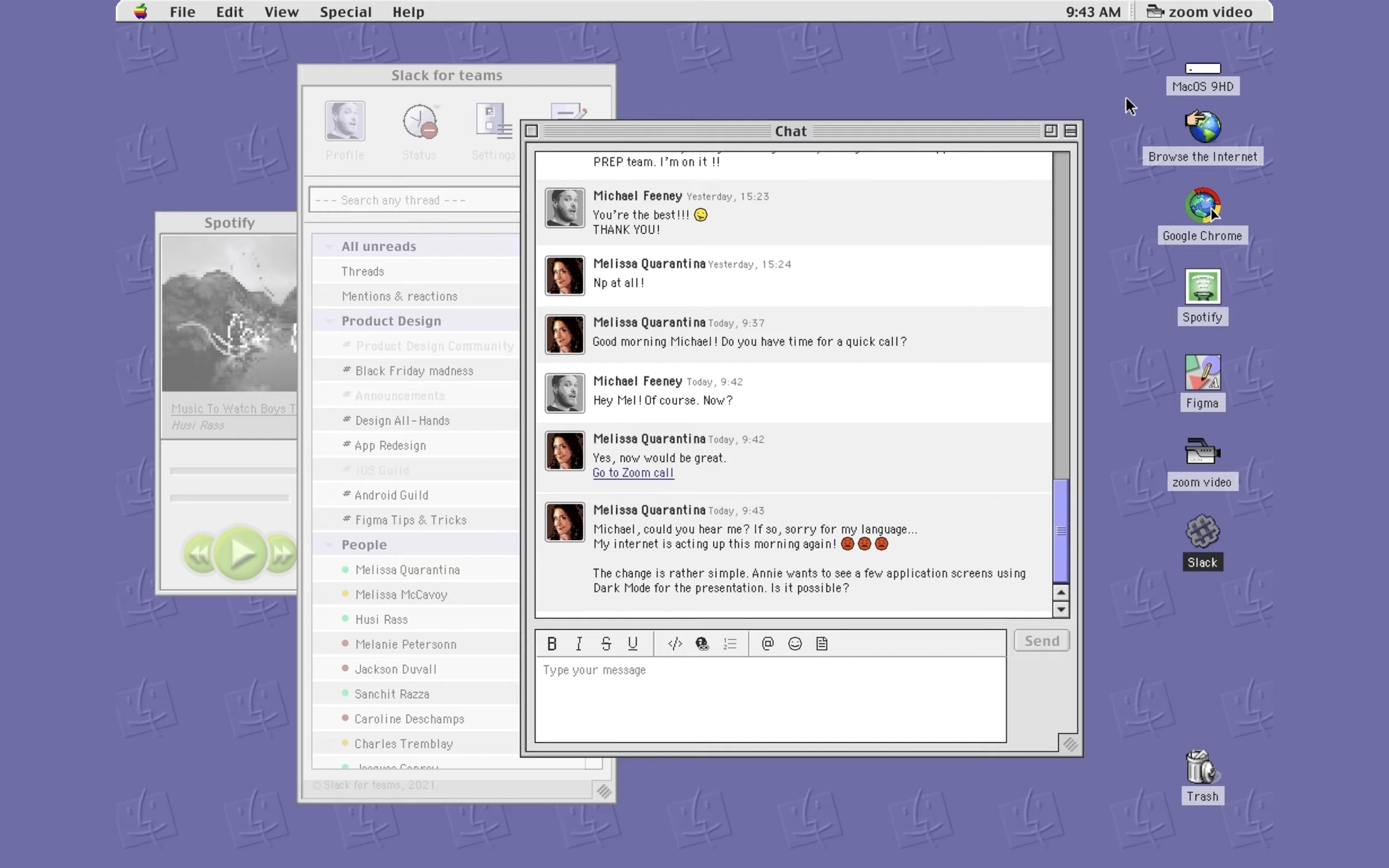Open Figma desktop icon
The image size is (1389, 868).
tap(1202, 382)
